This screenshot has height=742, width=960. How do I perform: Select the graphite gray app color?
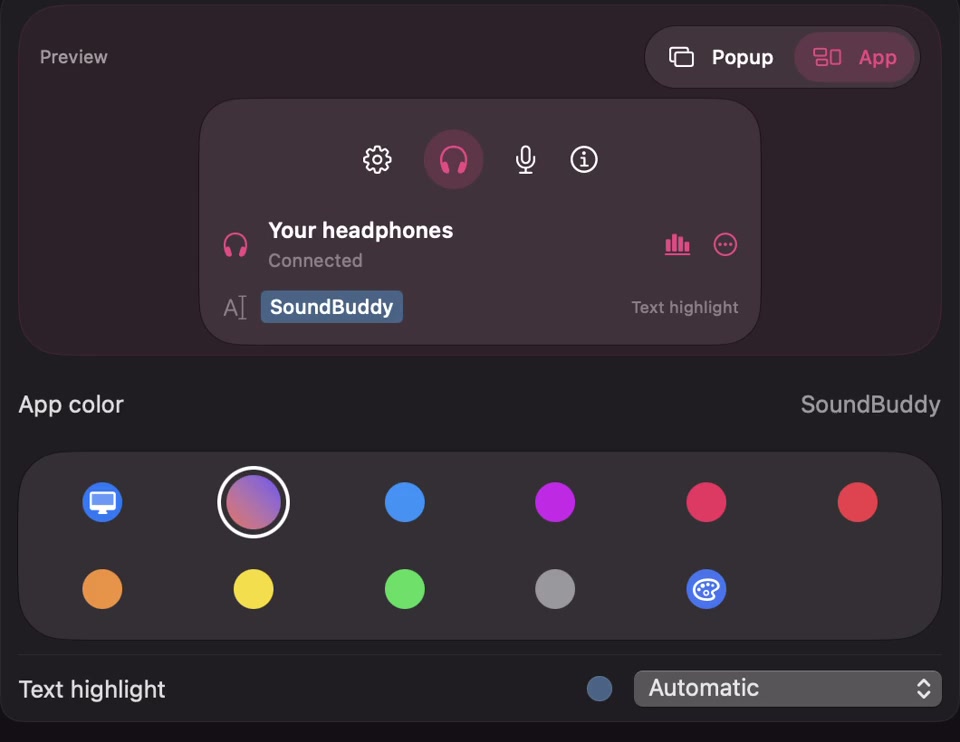(x=555, y=589)
